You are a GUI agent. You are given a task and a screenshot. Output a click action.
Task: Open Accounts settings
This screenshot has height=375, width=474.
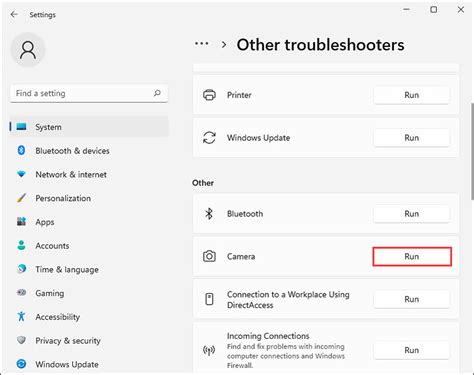(89, 245)
